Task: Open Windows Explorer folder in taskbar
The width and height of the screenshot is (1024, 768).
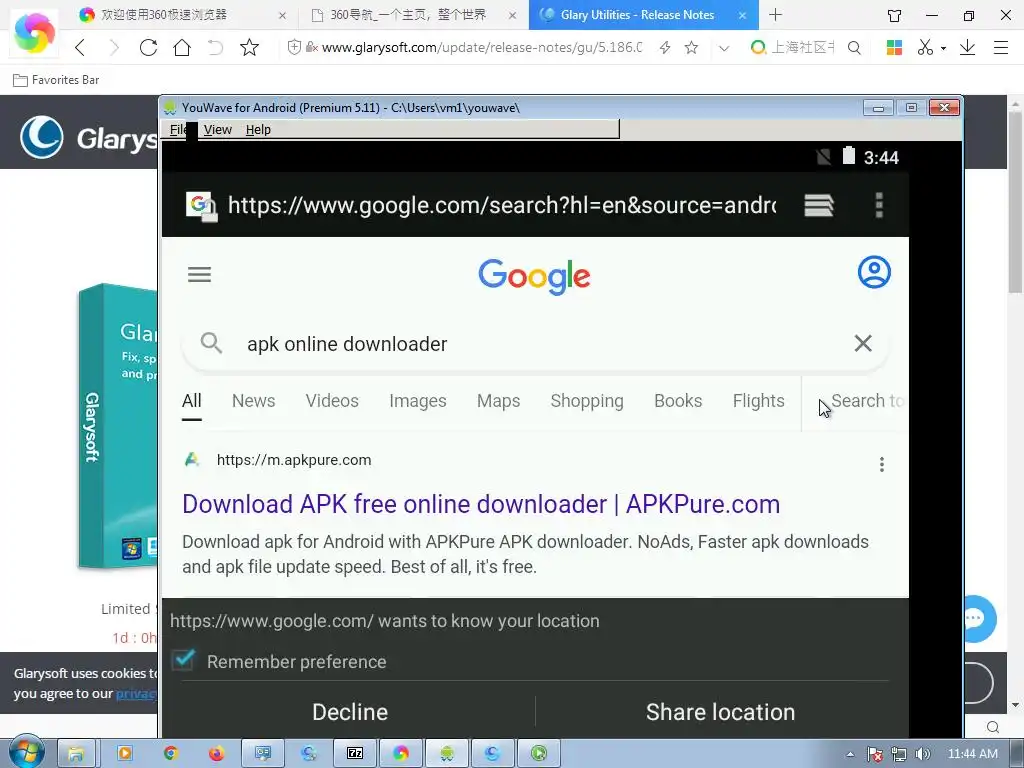Action: (76, 754)
